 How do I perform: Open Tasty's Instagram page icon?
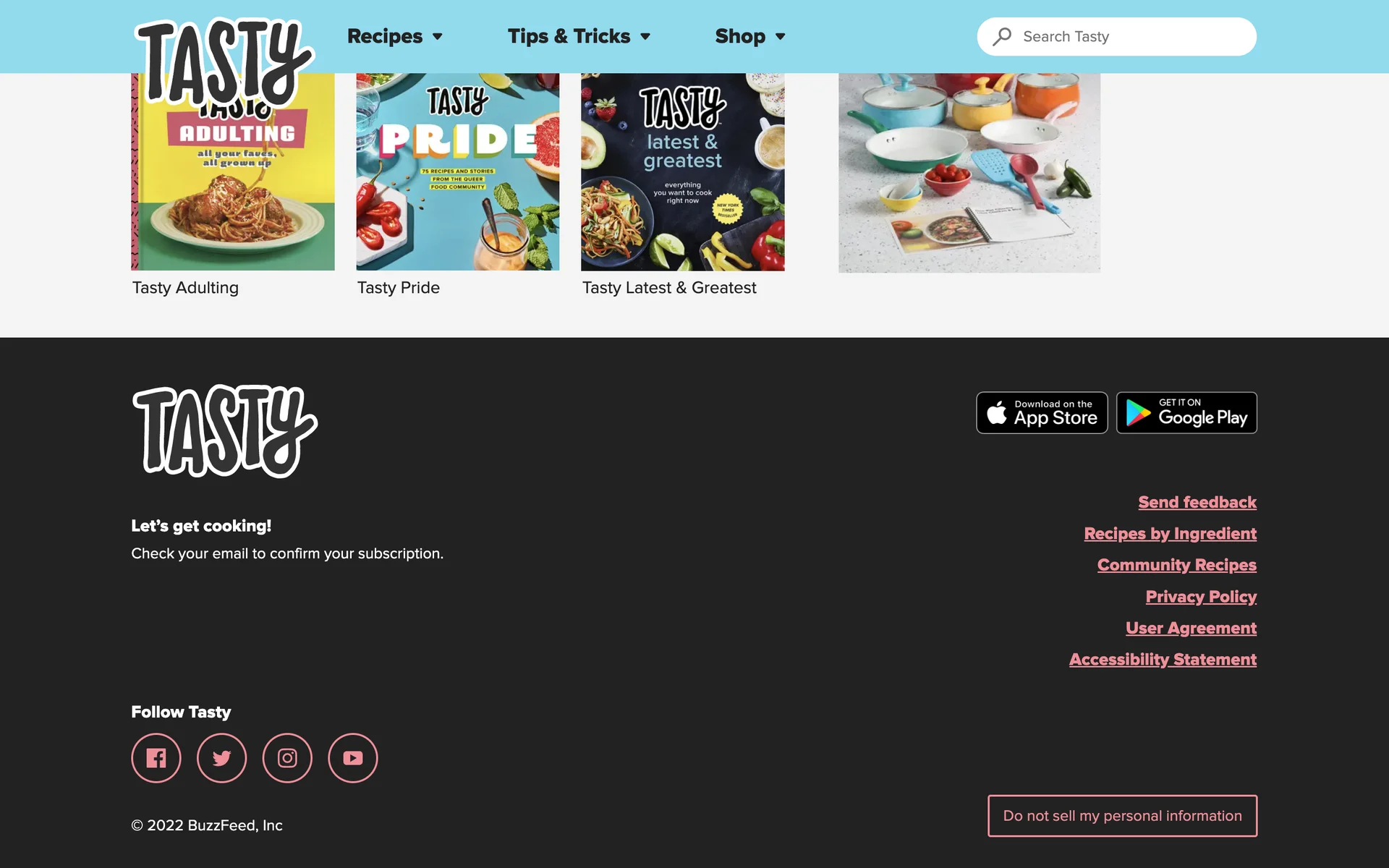click(287, 758)
